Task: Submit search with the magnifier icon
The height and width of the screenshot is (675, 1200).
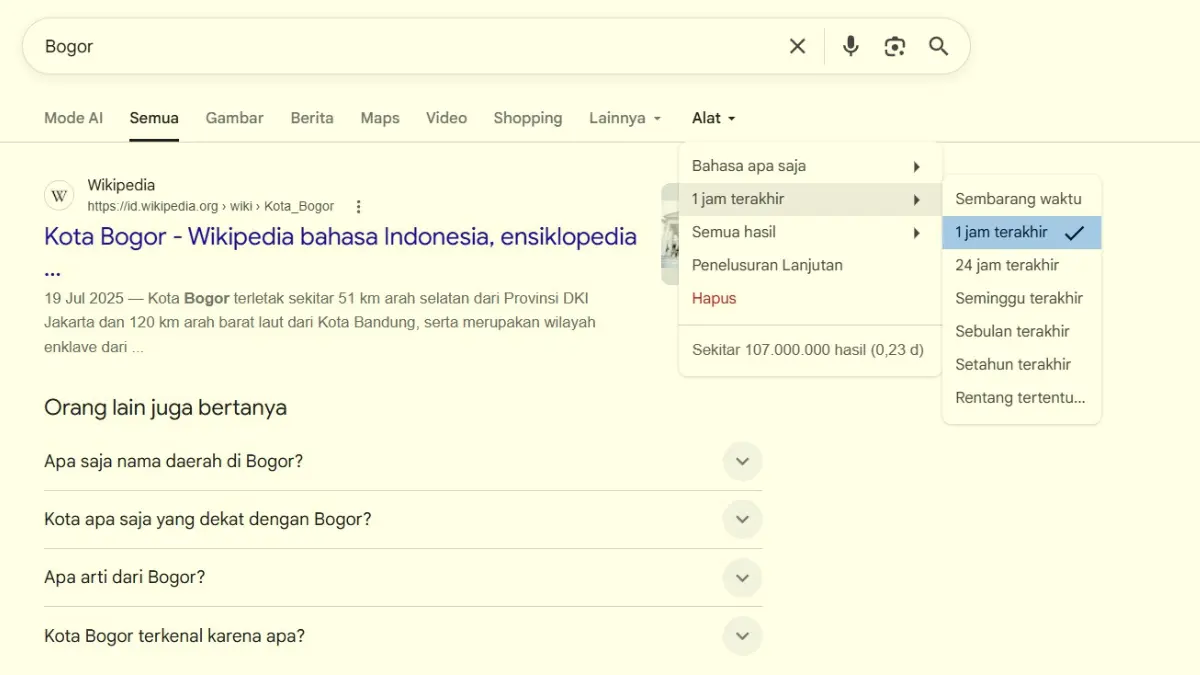Action: [x=938, y=46]
